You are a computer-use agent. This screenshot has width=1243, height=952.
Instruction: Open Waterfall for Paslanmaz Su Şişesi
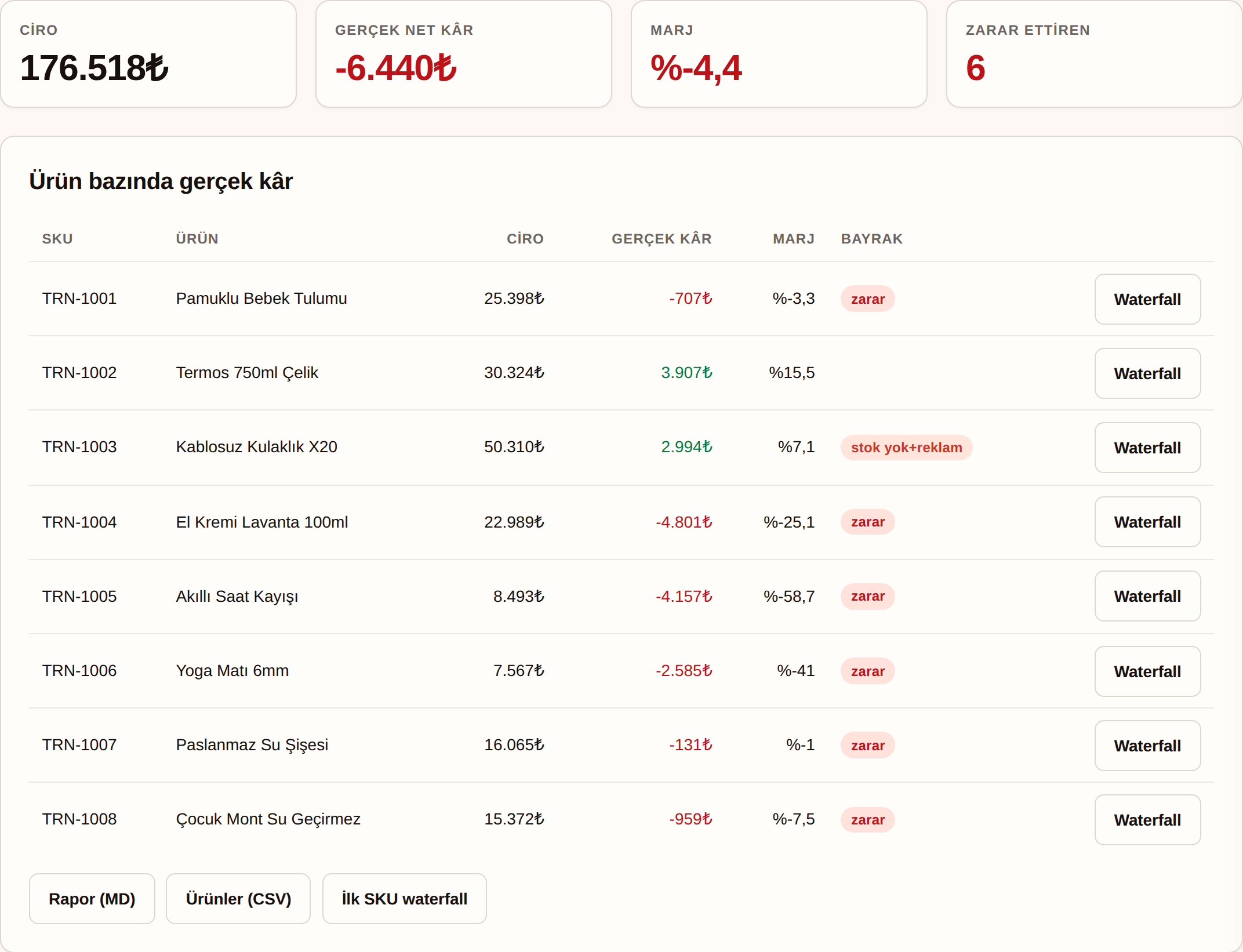(1147, 746)
